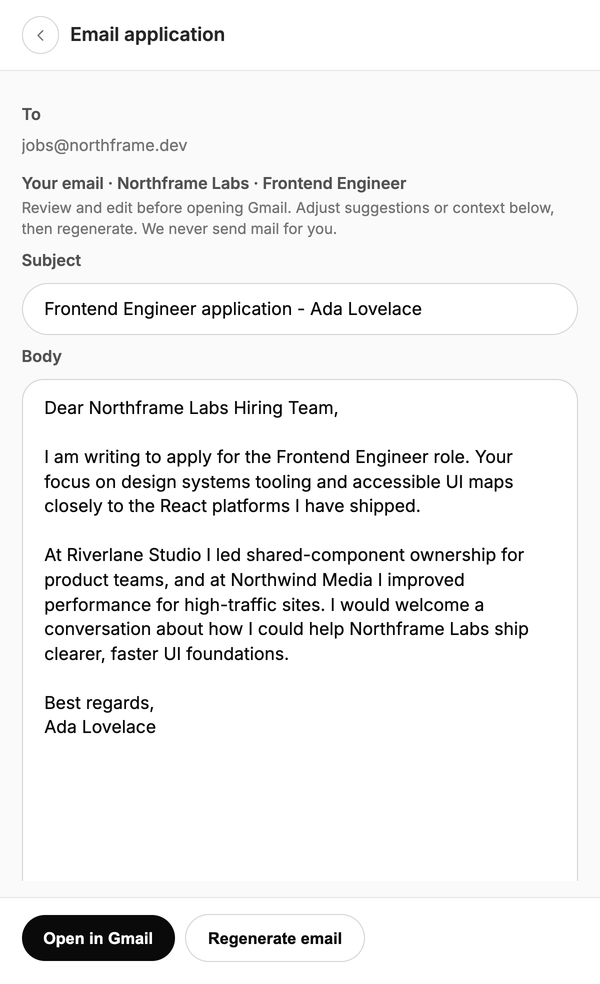Click the 'Email application' page title
This screenshot has height=984, width=600.
[147, 35]
